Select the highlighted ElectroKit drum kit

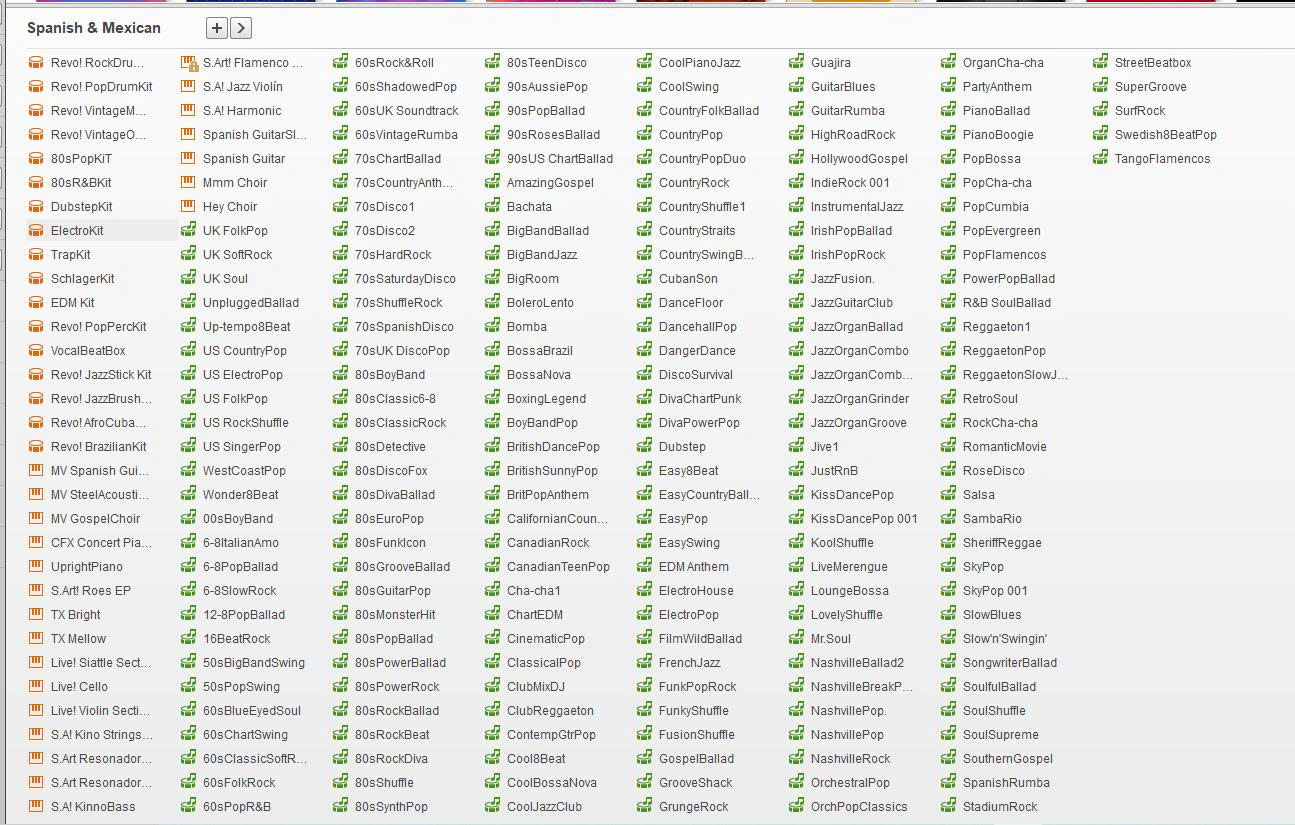click(77, 231)
